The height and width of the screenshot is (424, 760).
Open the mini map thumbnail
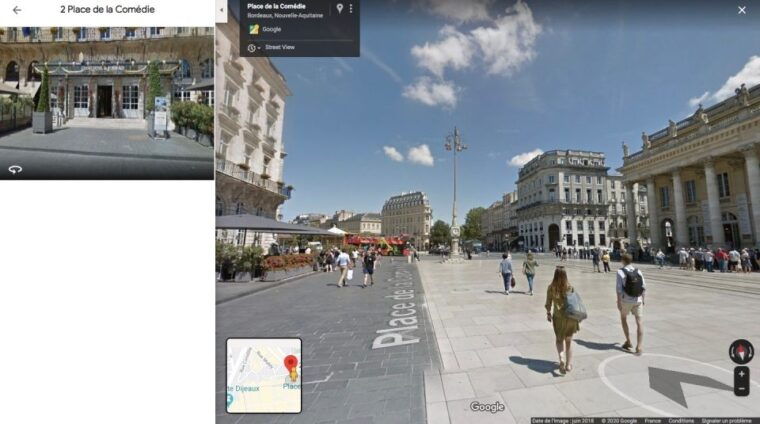(x=263, y=375)
